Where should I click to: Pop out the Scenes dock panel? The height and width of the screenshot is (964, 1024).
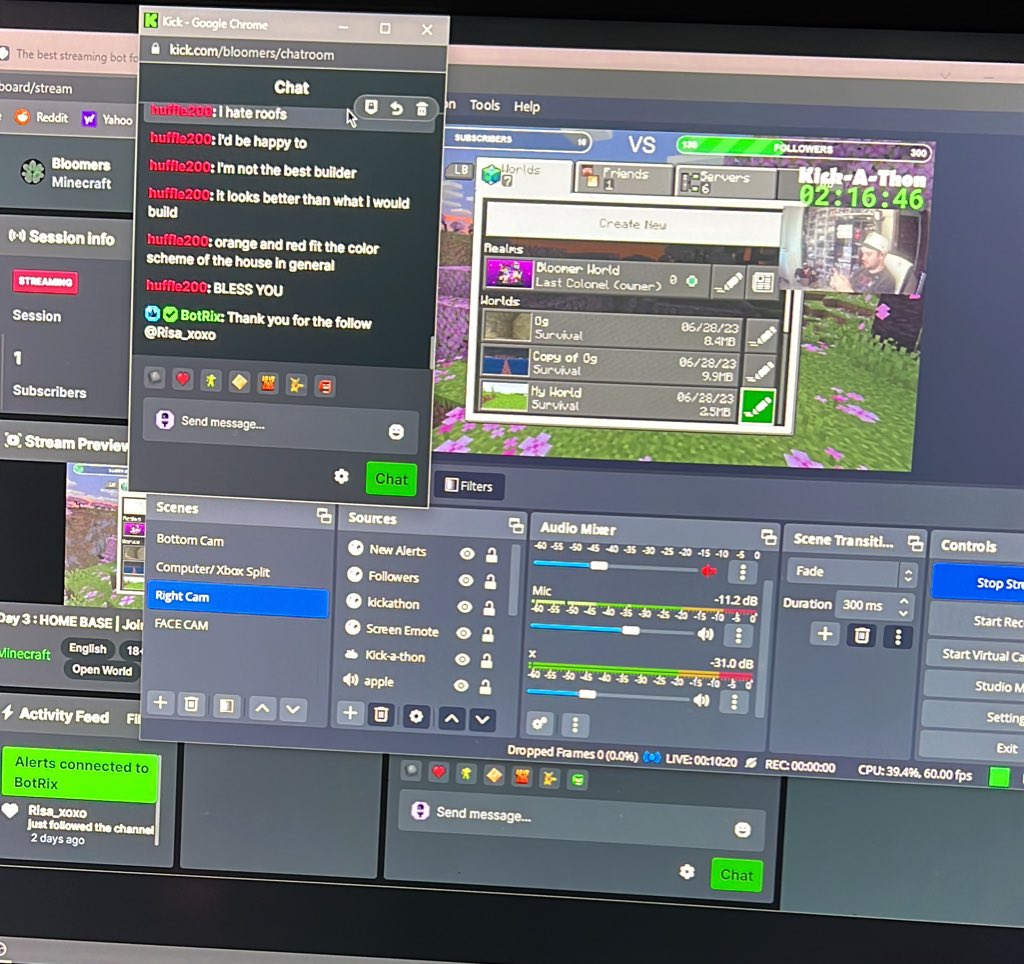324,516
